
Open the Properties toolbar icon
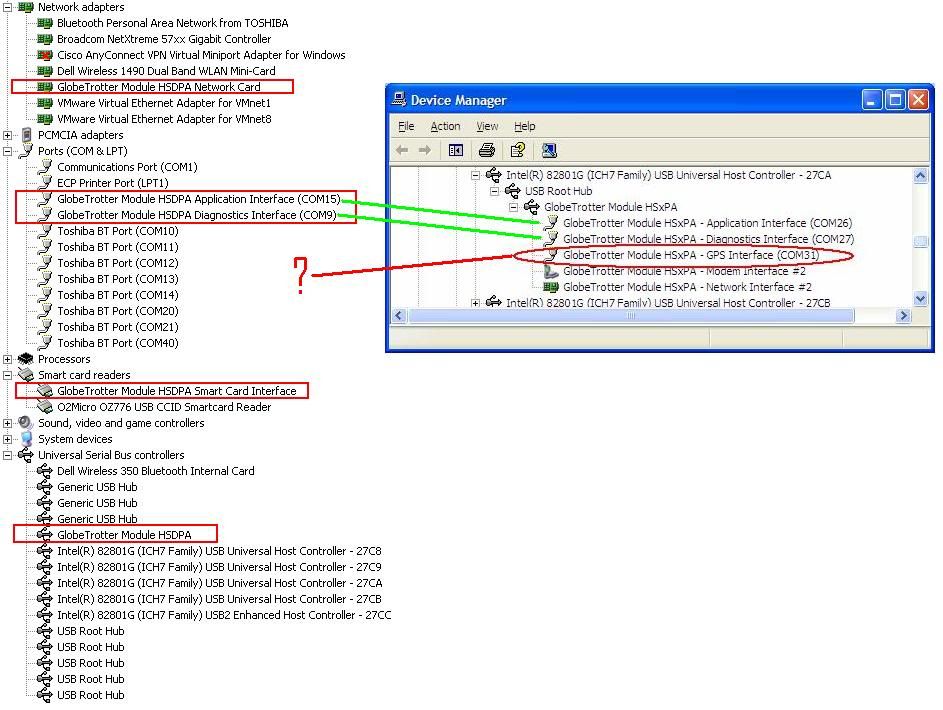click(517, 150)
